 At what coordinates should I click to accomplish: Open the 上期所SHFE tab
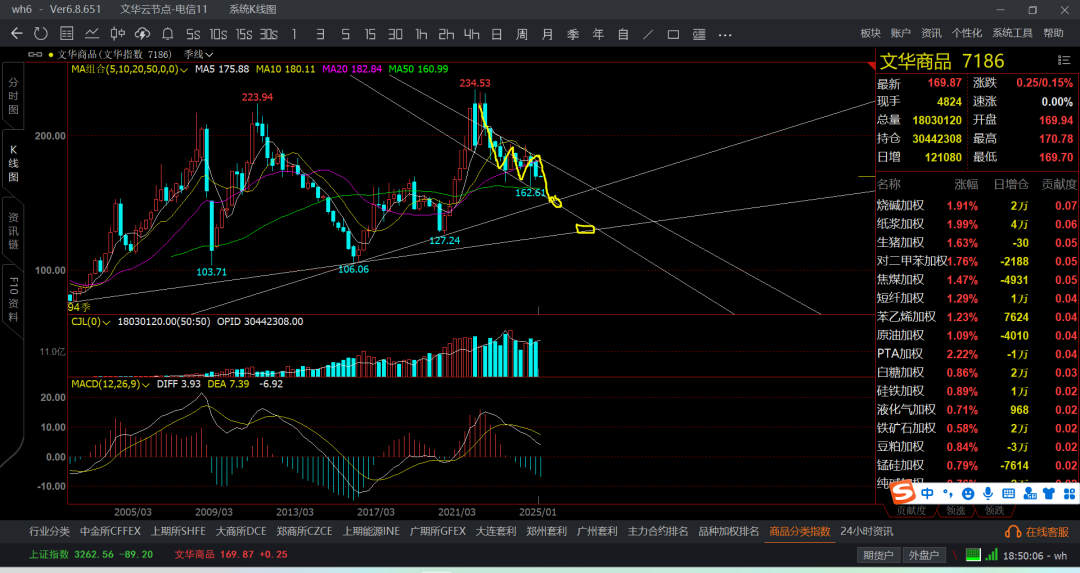(178, 531)
